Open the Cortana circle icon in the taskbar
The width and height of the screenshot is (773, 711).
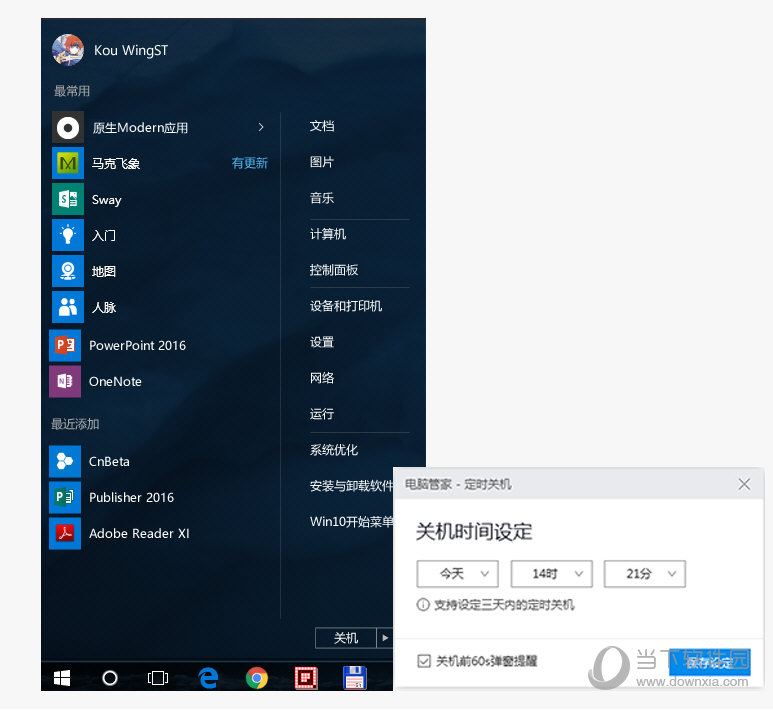[x=109, y=678]
